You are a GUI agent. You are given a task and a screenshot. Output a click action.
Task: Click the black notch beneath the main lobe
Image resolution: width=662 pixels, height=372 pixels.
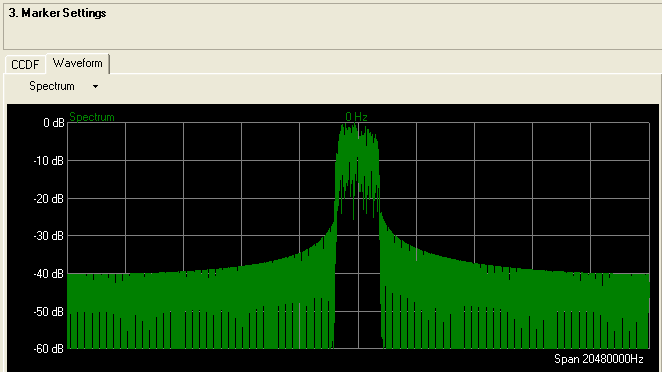[x=358, y=287]
